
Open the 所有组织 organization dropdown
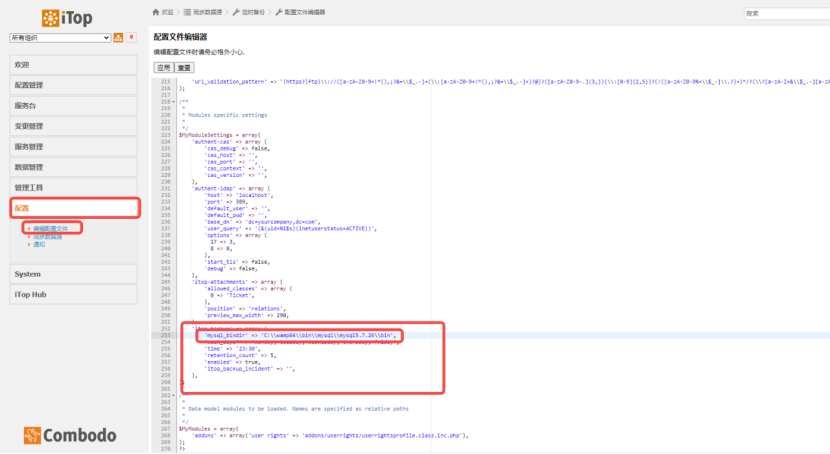60,38
